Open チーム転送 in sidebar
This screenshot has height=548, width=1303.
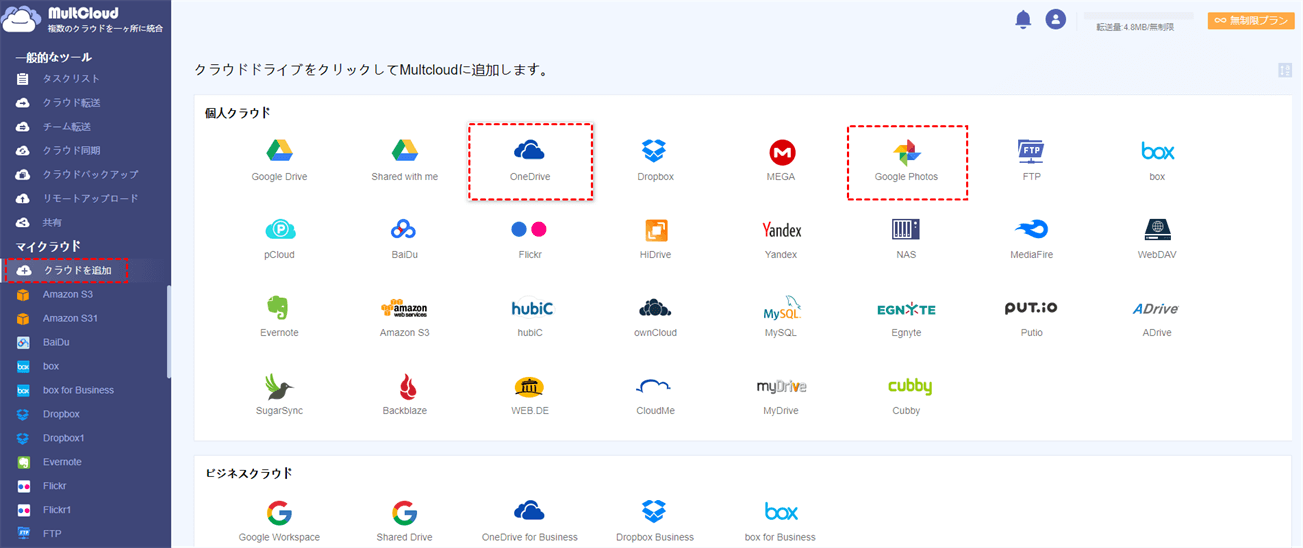(66, 126)
